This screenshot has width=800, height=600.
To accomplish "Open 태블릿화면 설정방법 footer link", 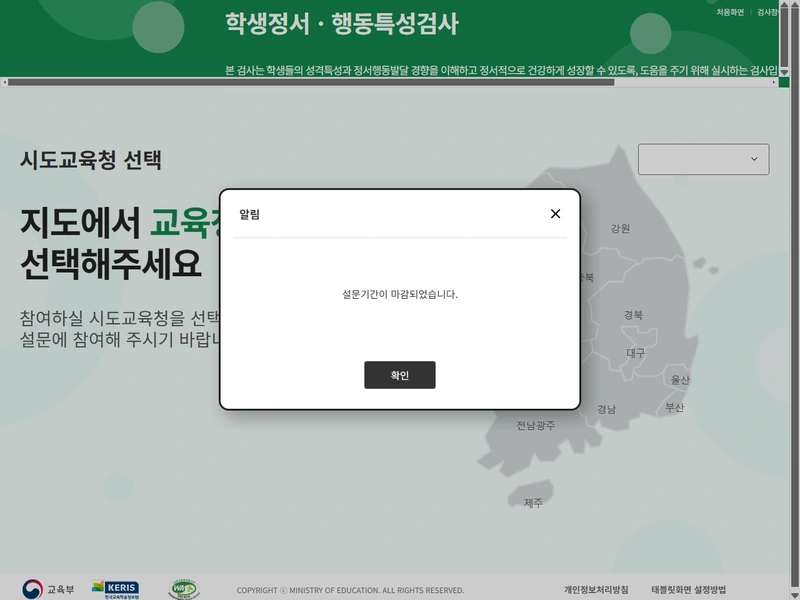I will tap(688, 590).
